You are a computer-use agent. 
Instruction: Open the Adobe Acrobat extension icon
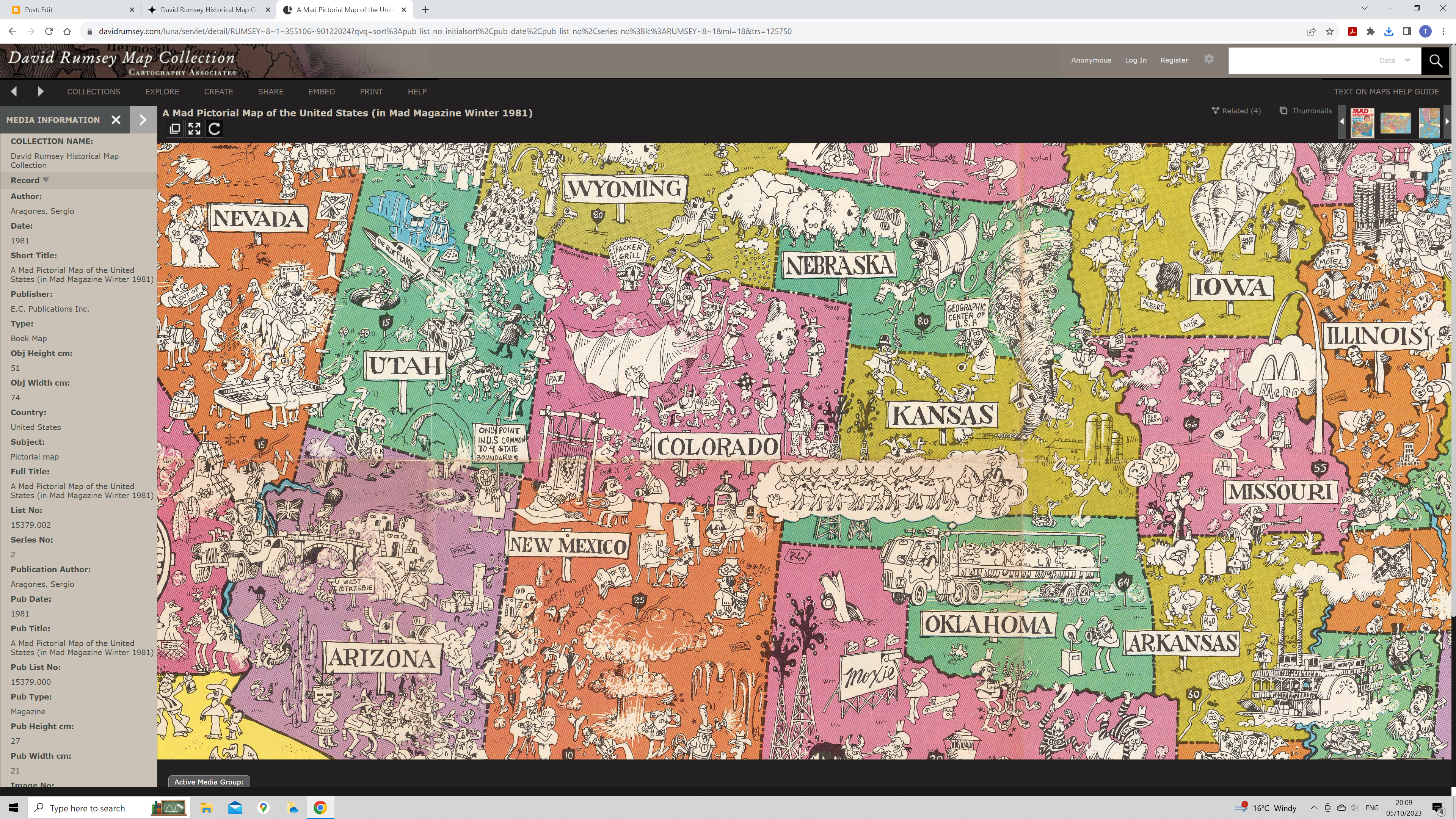click(1352, 31)
